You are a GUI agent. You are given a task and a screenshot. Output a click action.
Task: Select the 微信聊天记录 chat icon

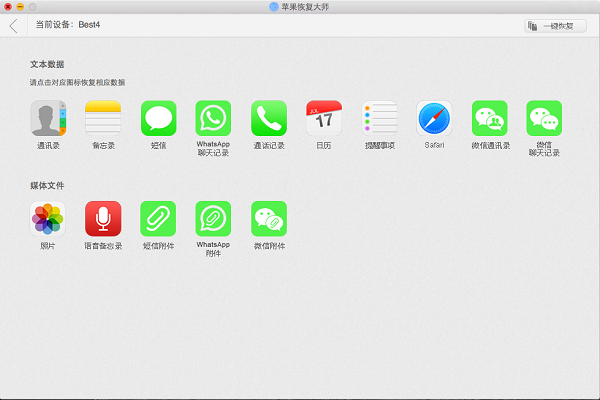click(x=544, y=118)
